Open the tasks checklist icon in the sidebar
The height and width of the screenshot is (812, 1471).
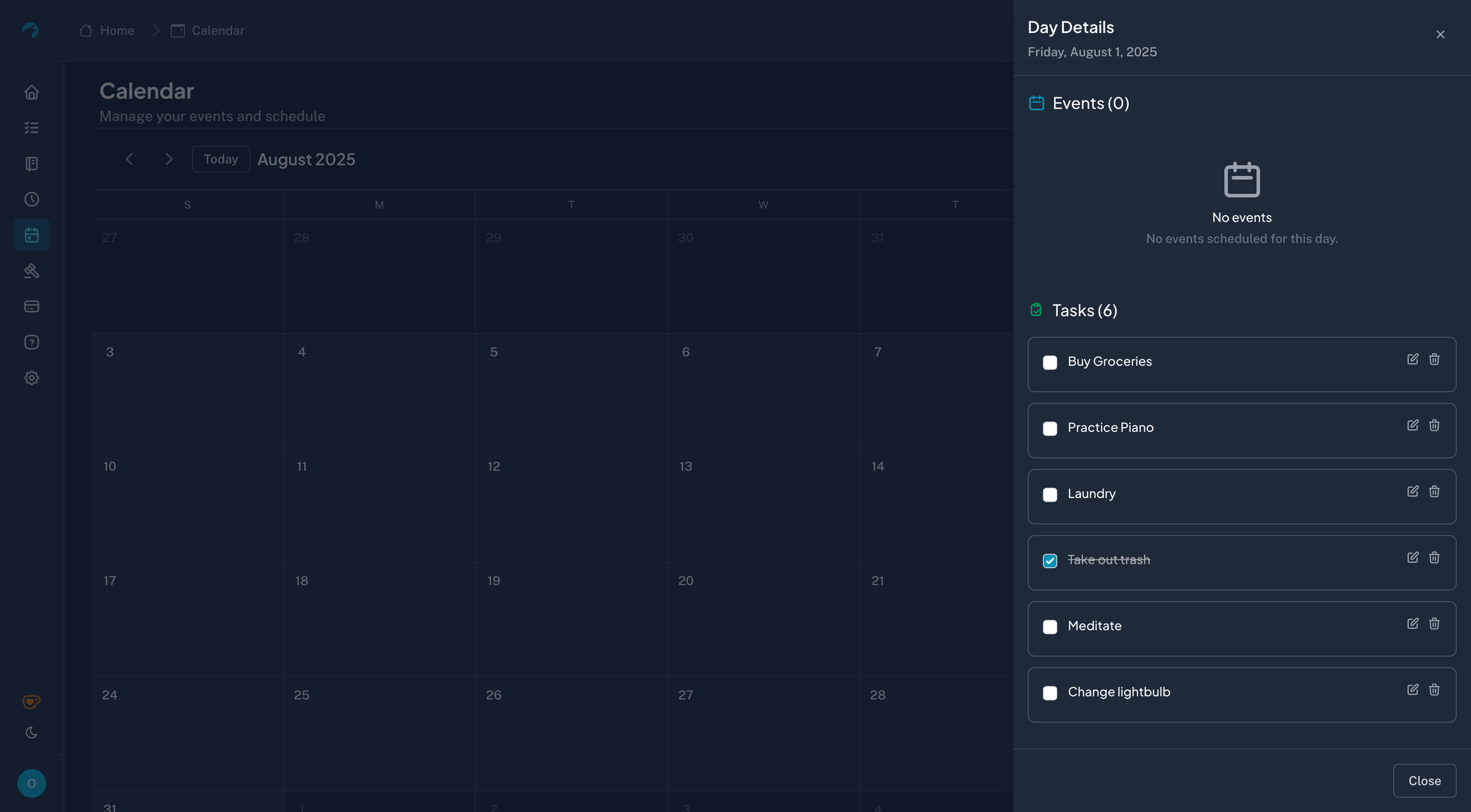pos(31,128)
